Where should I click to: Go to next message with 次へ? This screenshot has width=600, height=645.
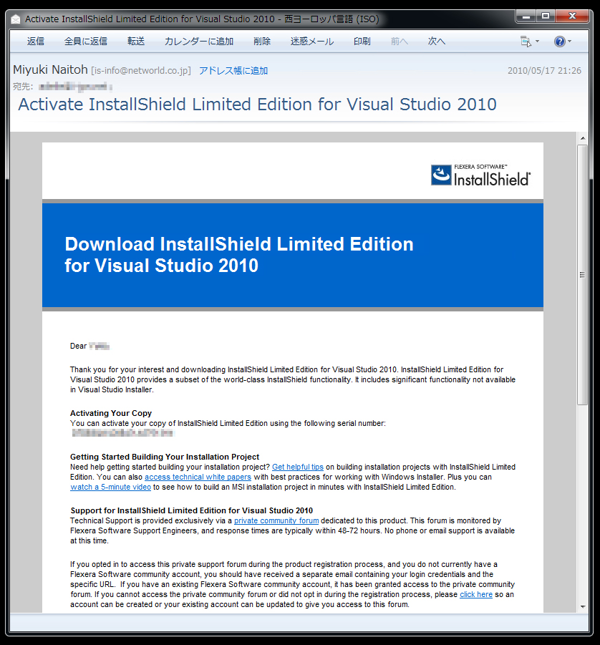pos(436,41)
